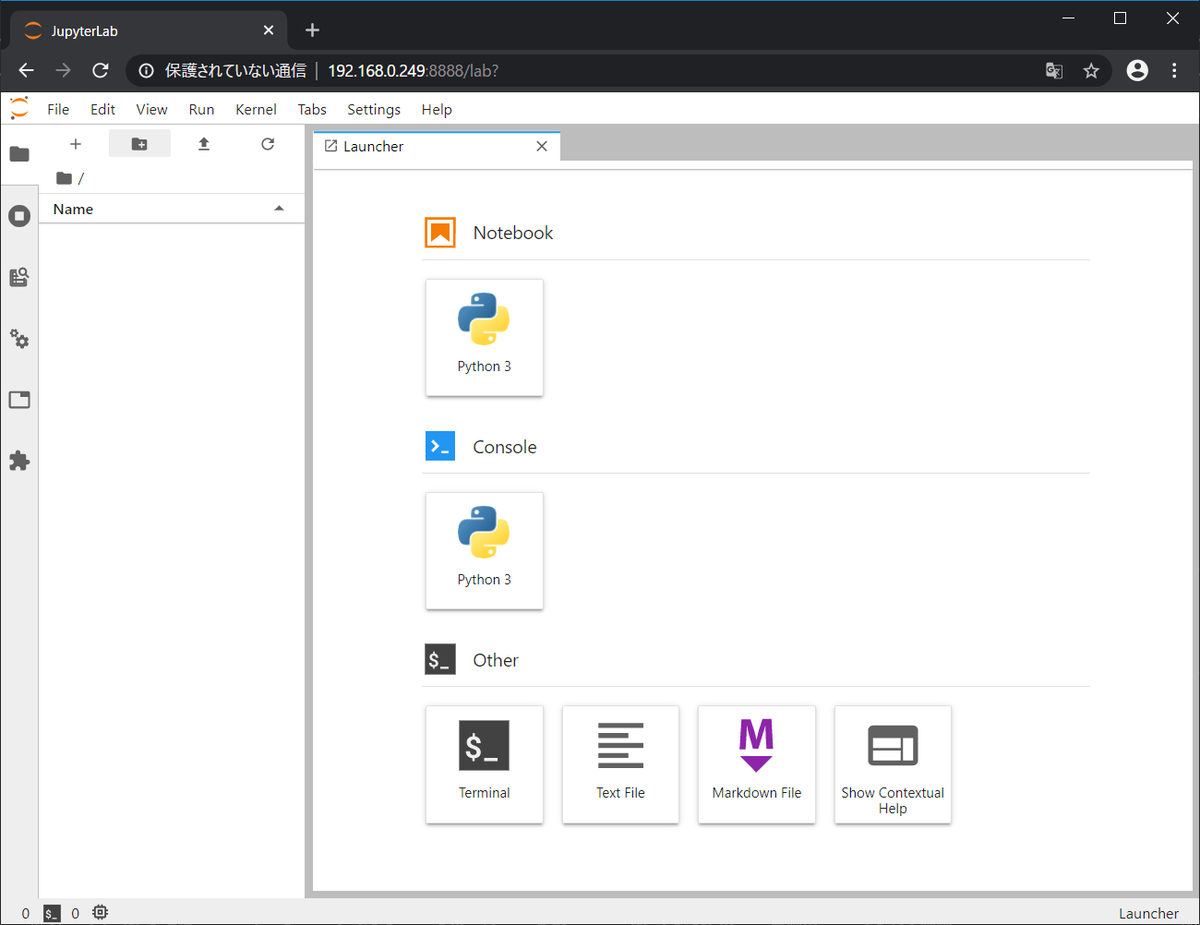Bookmark this page with the star

[1091, 71]
